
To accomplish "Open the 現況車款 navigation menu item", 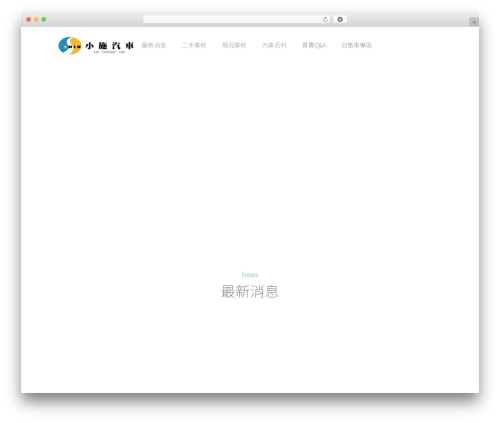I will [234, 45].
